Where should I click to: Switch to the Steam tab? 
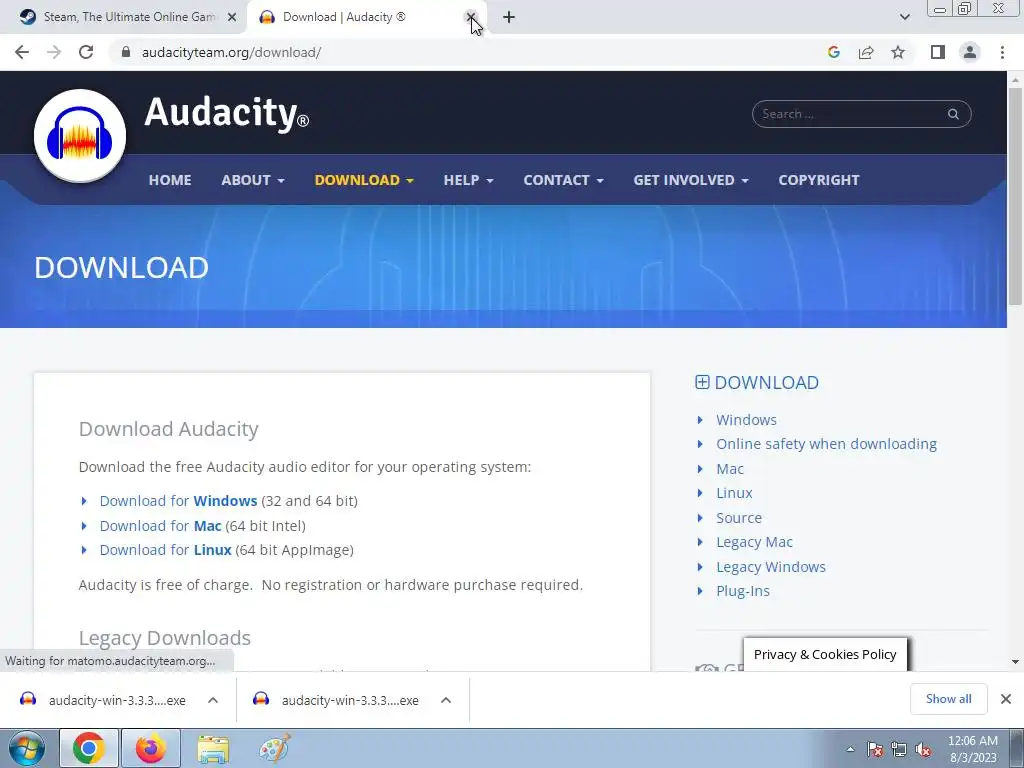click(124, 18)
